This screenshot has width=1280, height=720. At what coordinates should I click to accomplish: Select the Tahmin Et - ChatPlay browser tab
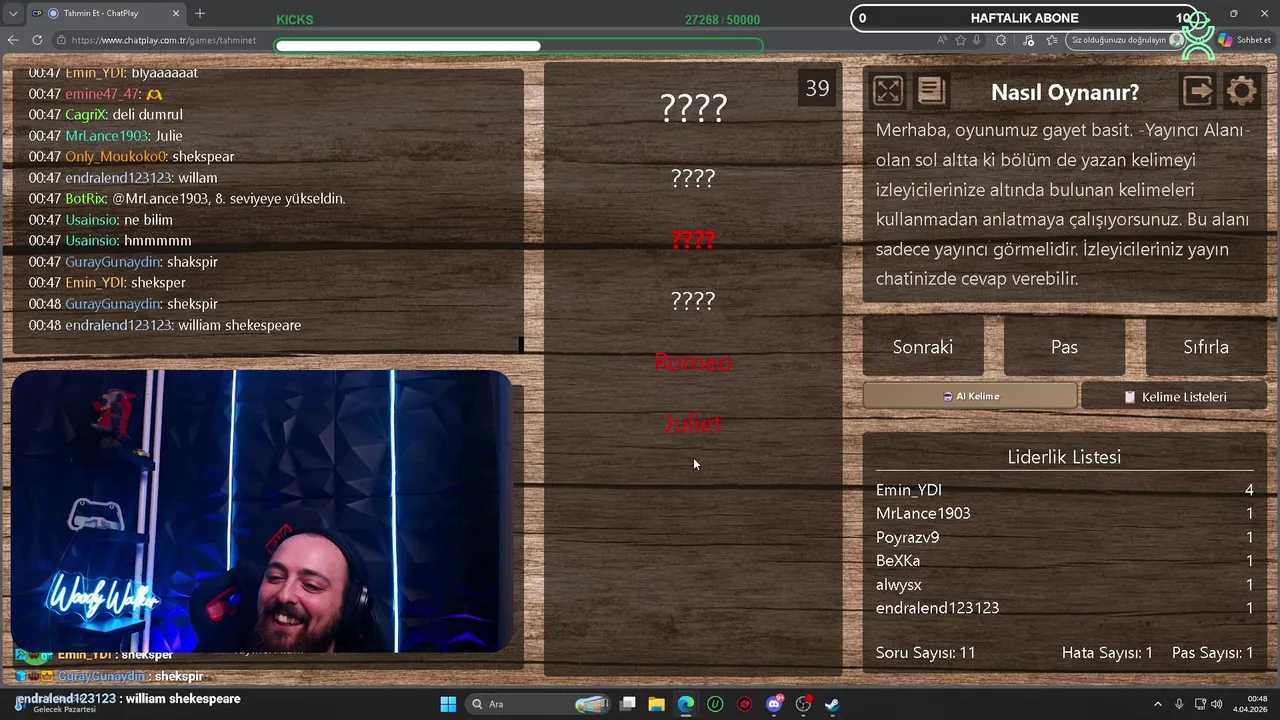(105, 13)
